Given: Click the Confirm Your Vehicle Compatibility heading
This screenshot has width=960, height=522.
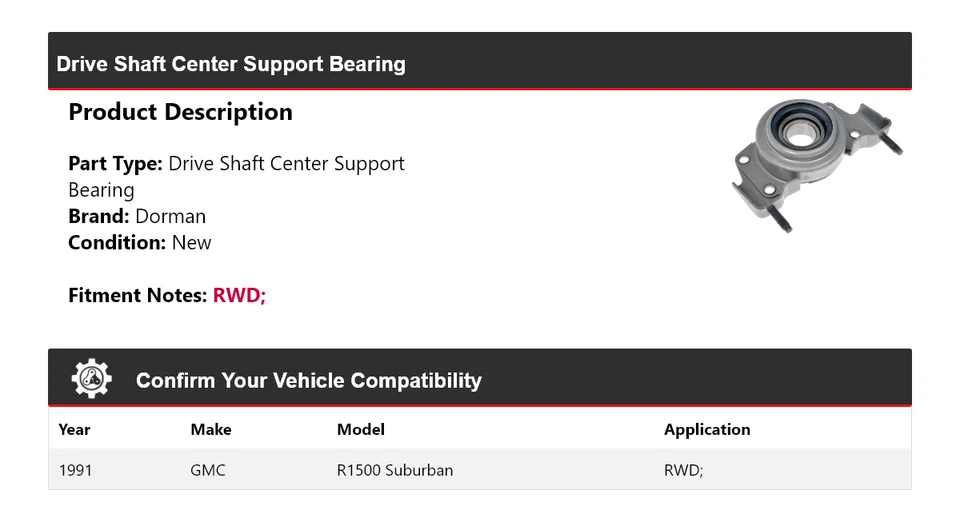Looking at the screenshot, I should point(308,381).
